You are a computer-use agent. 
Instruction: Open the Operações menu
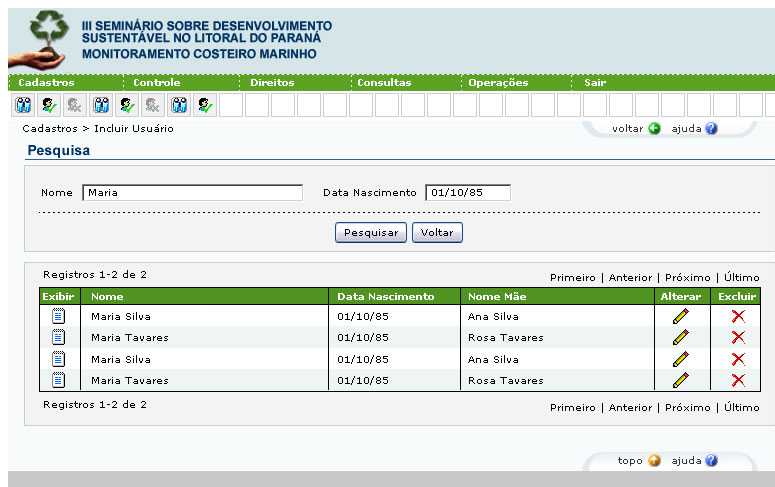(x=498, y=83)
